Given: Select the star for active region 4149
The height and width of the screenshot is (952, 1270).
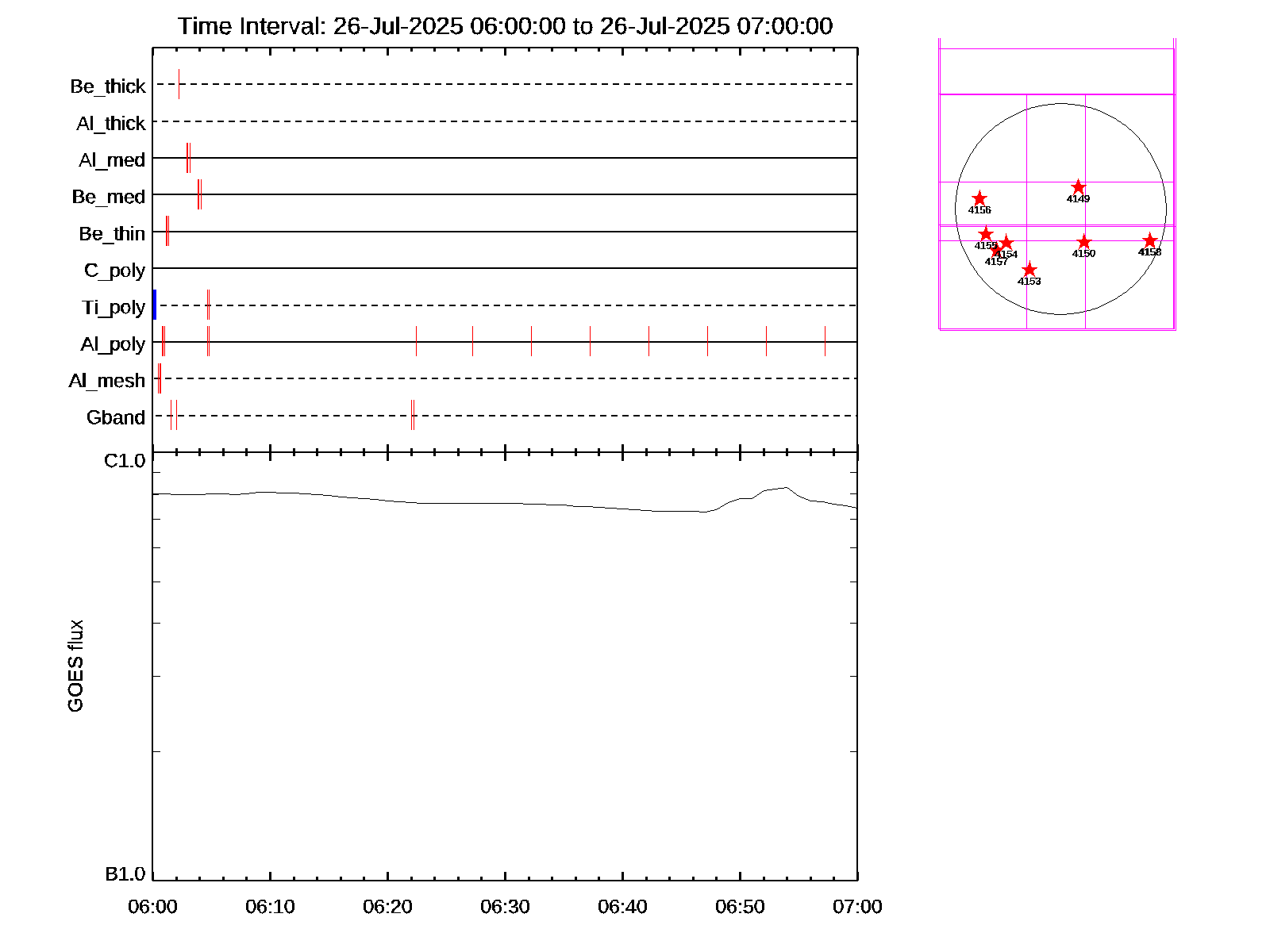Looking at the screenshot, I should [x=1078, y=187].
